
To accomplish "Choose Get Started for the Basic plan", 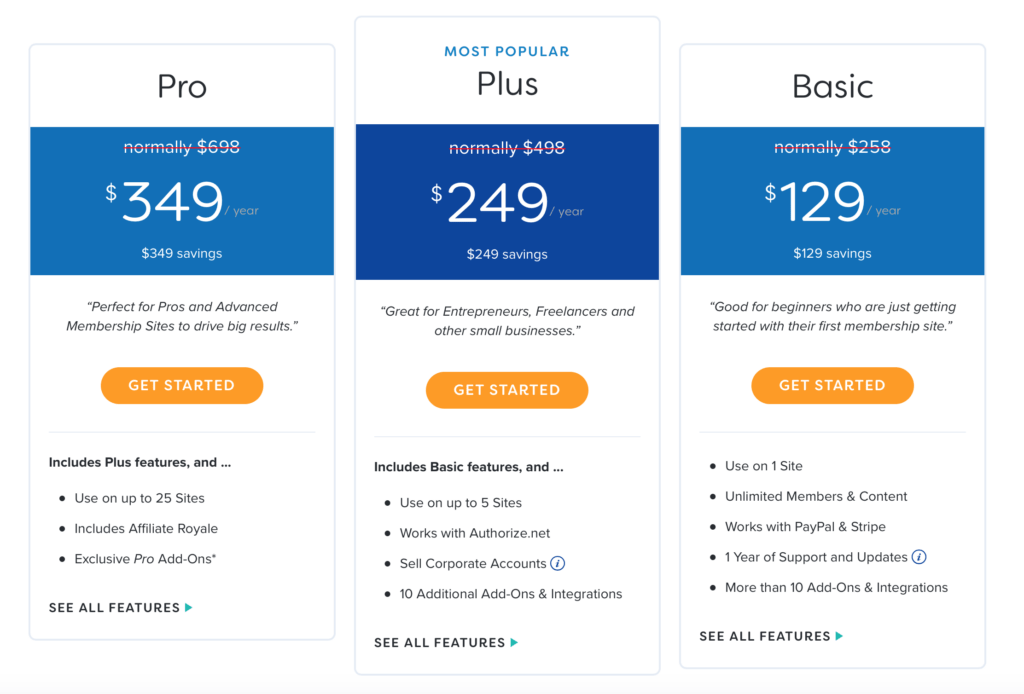I will point(832,385).
